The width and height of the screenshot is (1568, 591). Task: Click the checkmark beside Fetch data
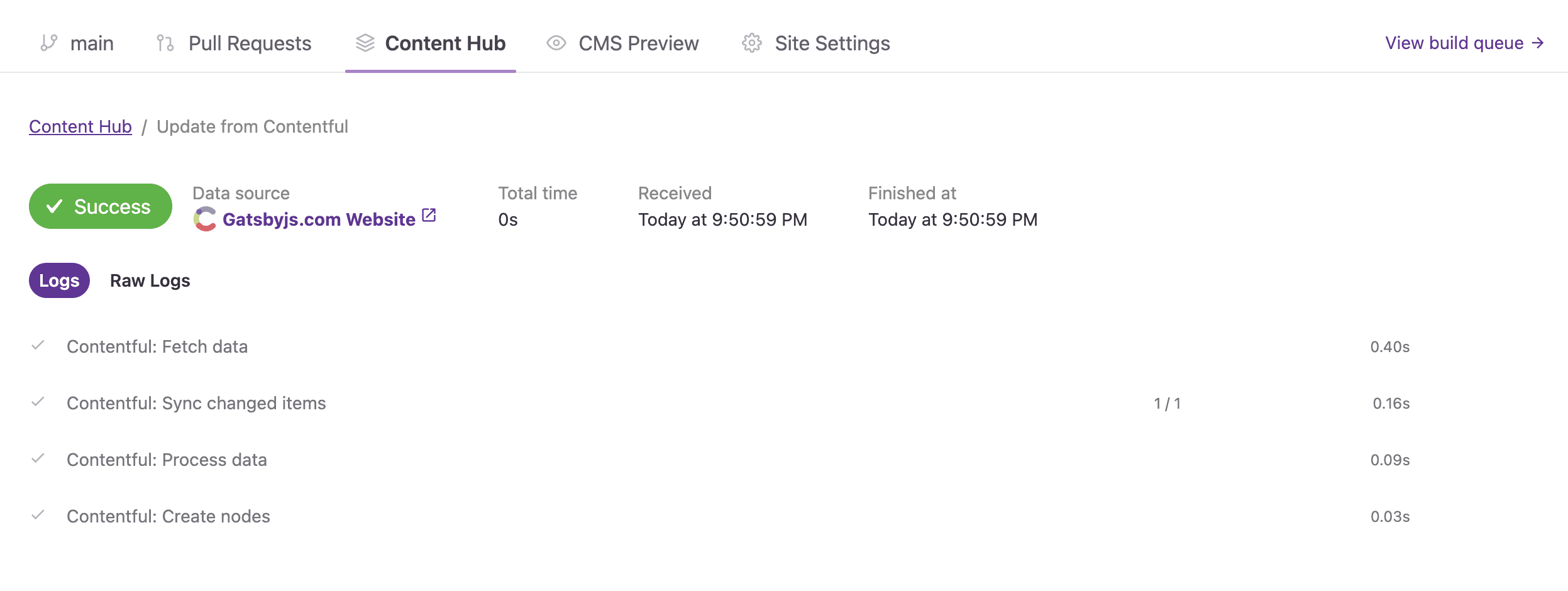point(38,345)
